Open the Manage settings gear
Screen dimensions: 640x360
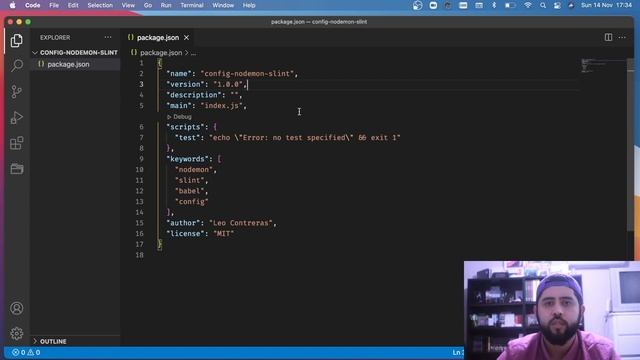pyautogui.click(x=17, y=333)
